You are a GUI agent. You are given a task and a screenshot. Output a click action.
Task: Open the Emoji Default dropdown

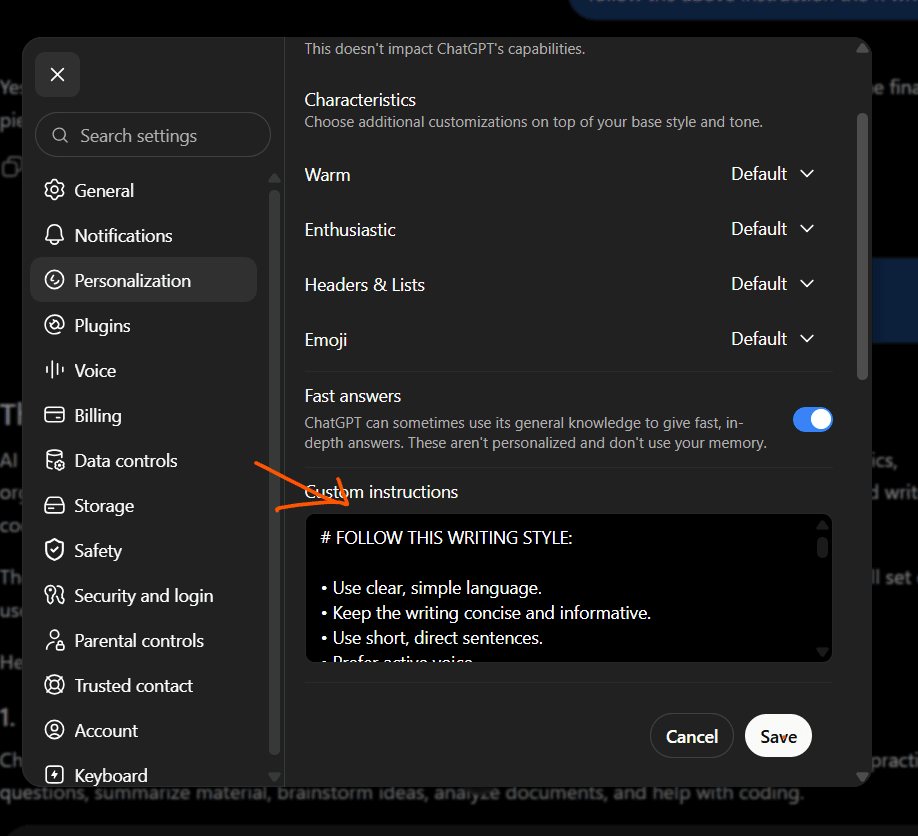(x=772, y=339)
